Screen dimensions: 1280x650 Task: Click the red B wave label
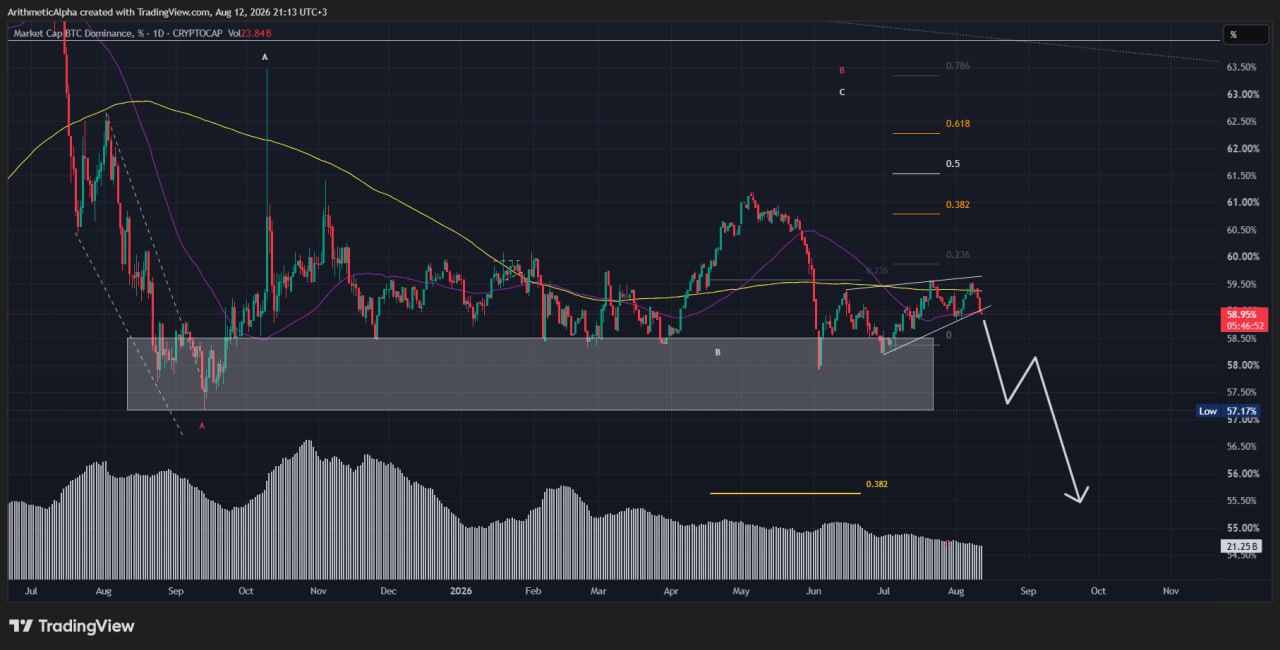point(842,70)
